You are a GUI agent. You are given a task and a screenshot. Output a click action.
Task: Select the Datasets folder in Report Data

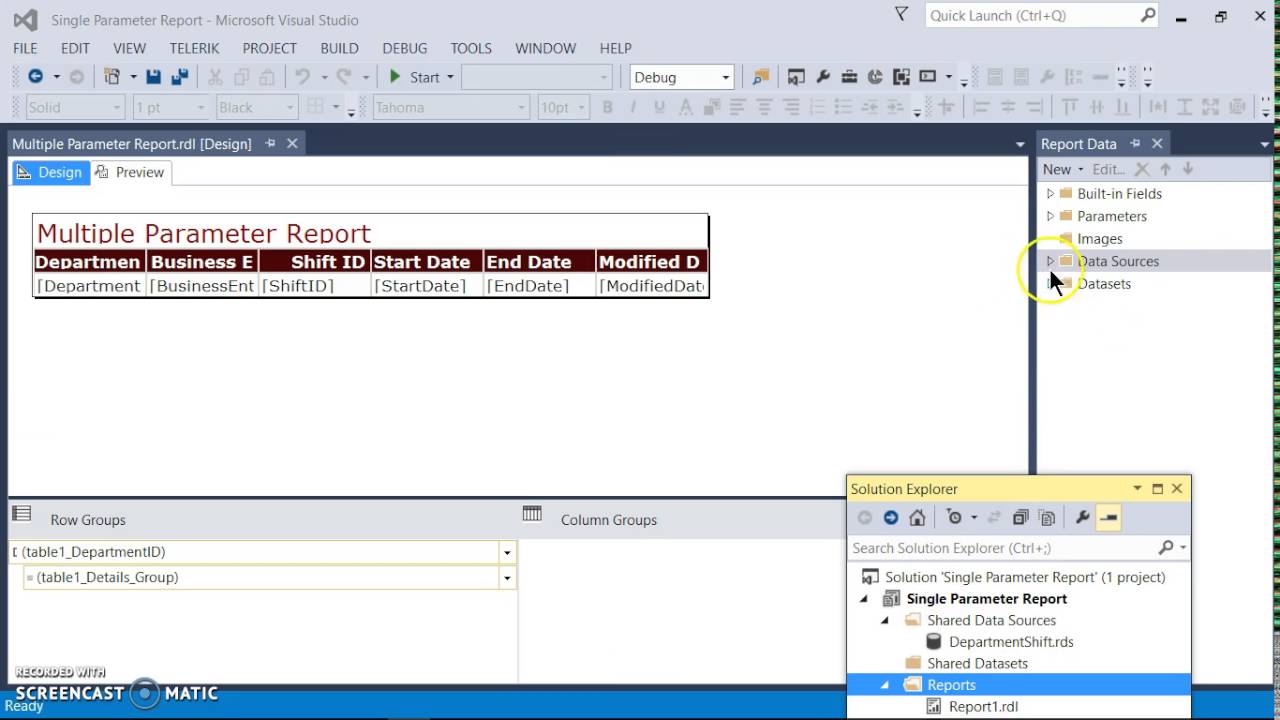(x=1104, y=284)
